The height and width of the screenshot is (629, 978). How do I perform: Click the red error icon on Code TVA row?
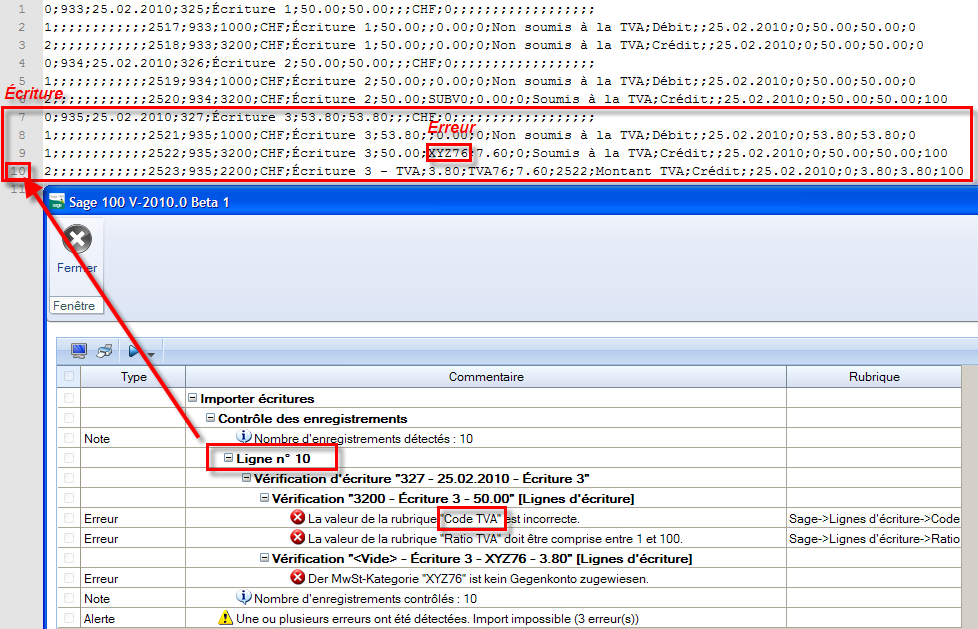tap(298, 517)
